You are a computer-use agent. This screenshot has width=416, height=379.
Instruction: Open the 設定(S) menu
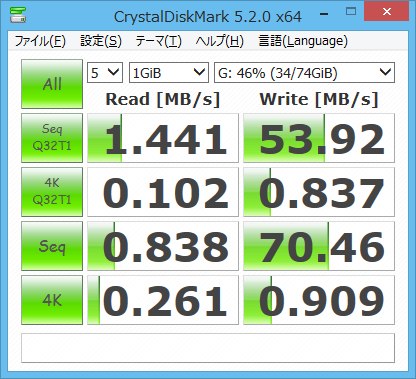(101, 41)
